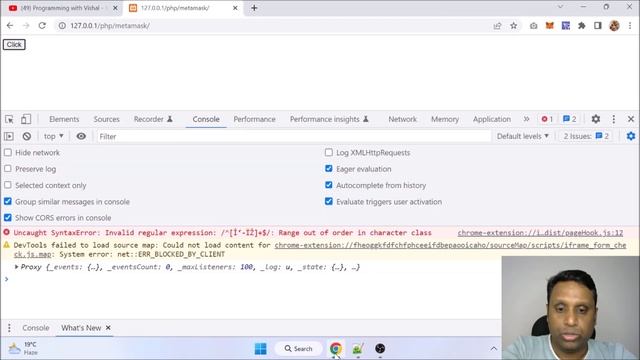The image size is (640, 360).
Task: Open the pageHook.js:12 source link
Action: [x=540, y=233]
